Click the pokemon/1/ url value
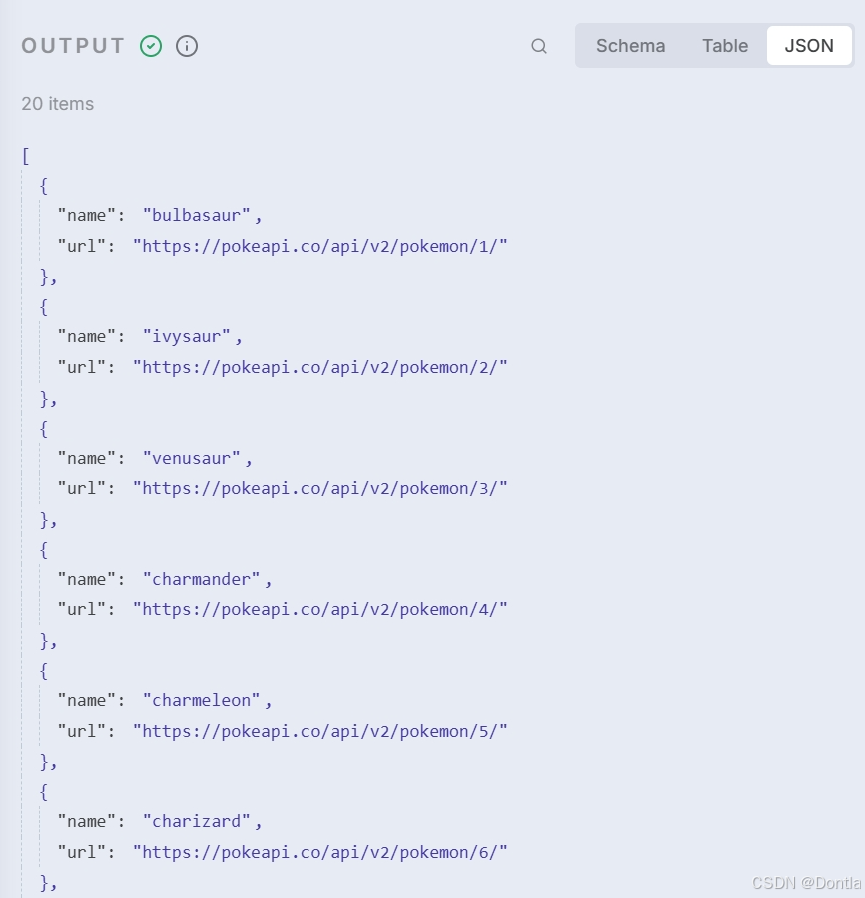Screen dimensions: 865x898 (320, 246)
